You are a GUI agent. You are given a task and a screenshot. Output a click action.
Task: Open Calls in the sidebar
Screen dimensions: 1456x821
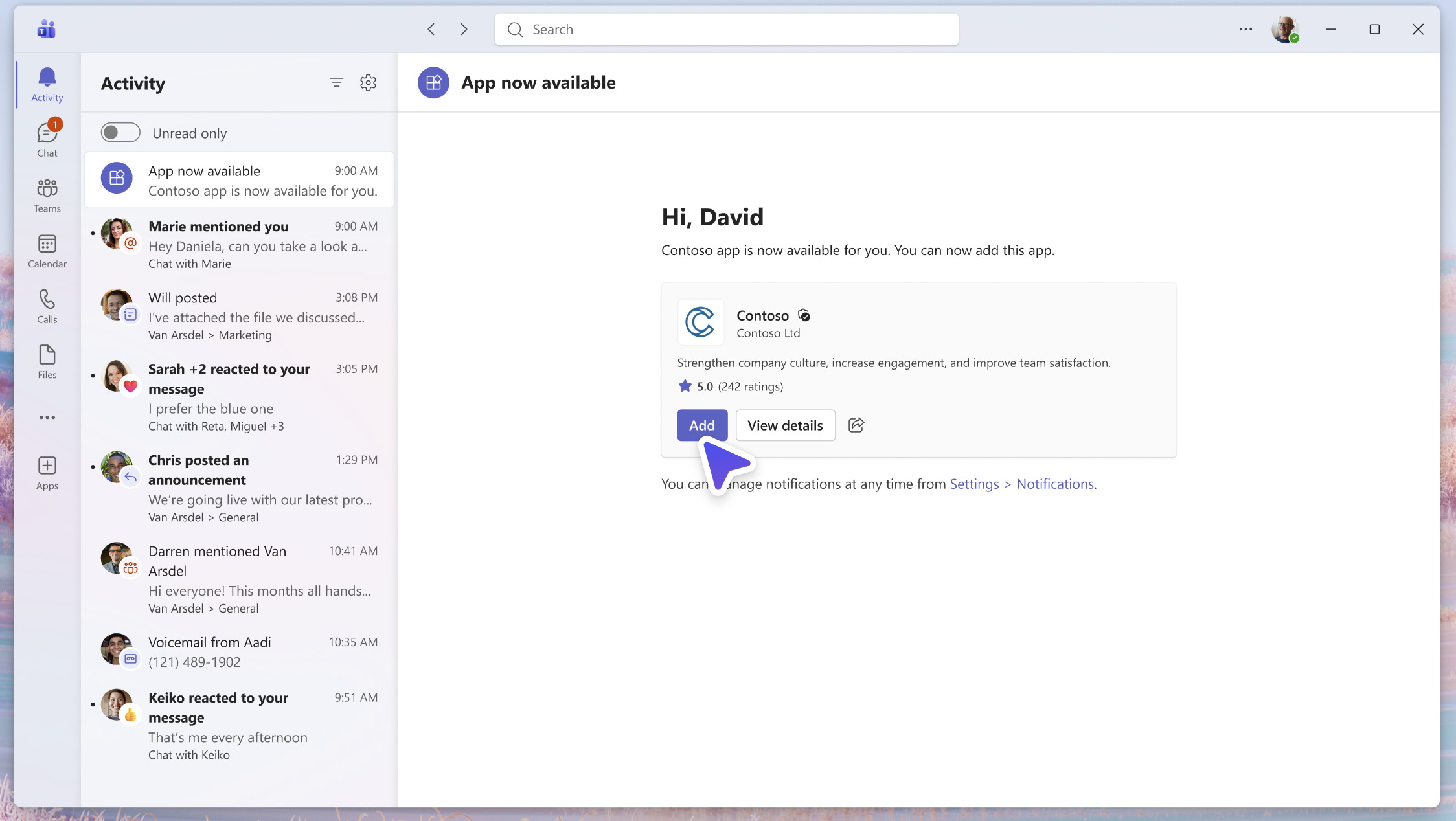tap(47, 306)
